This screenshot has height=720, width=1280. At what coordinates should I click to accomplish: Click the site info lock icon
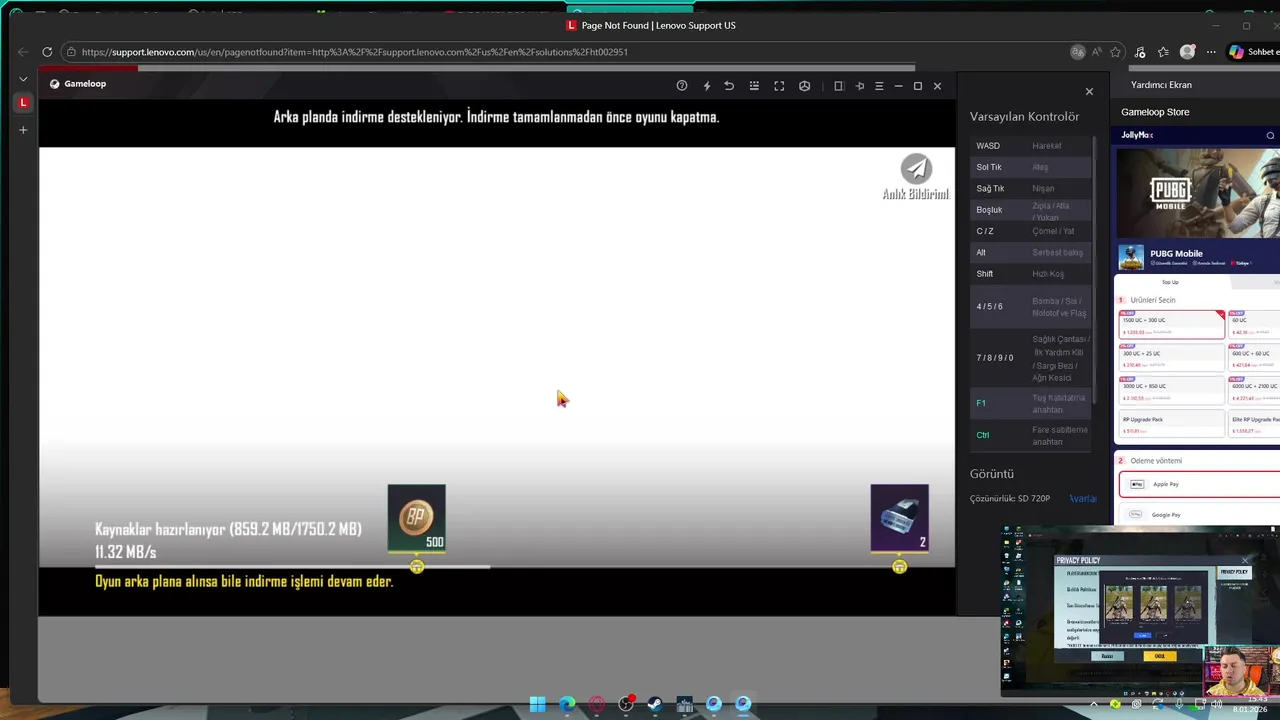pos(71,52)
